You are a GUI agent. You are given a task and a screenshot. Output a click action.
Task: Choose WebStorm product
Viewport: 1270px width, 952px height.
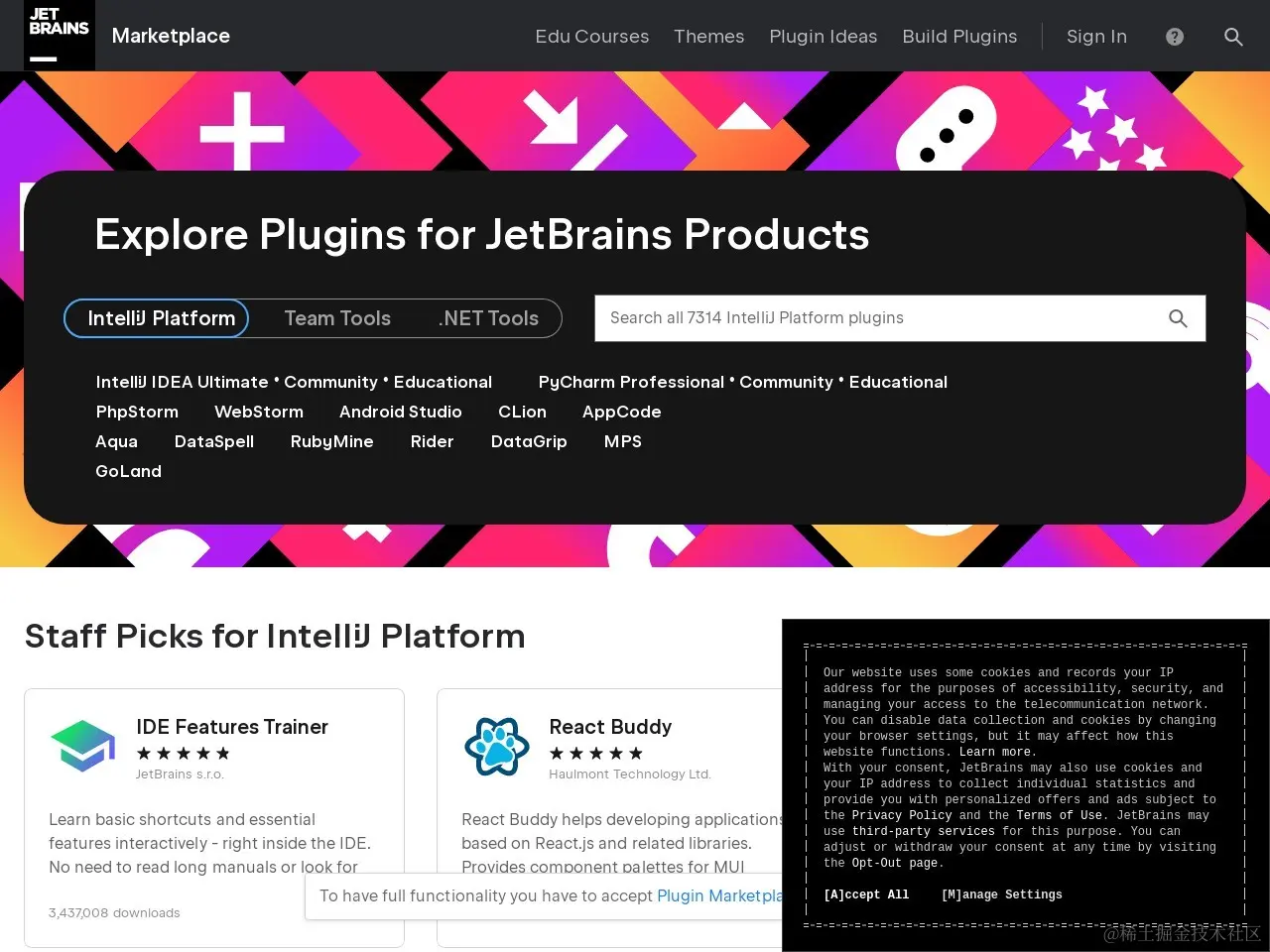[259, 412]
